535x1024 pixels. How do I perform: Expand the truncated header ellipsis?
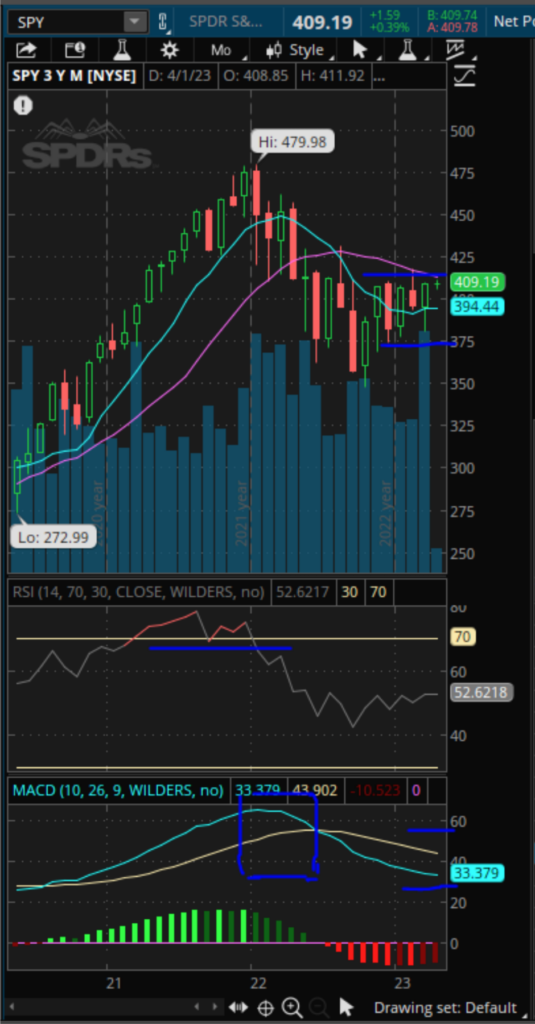point(379,76)
